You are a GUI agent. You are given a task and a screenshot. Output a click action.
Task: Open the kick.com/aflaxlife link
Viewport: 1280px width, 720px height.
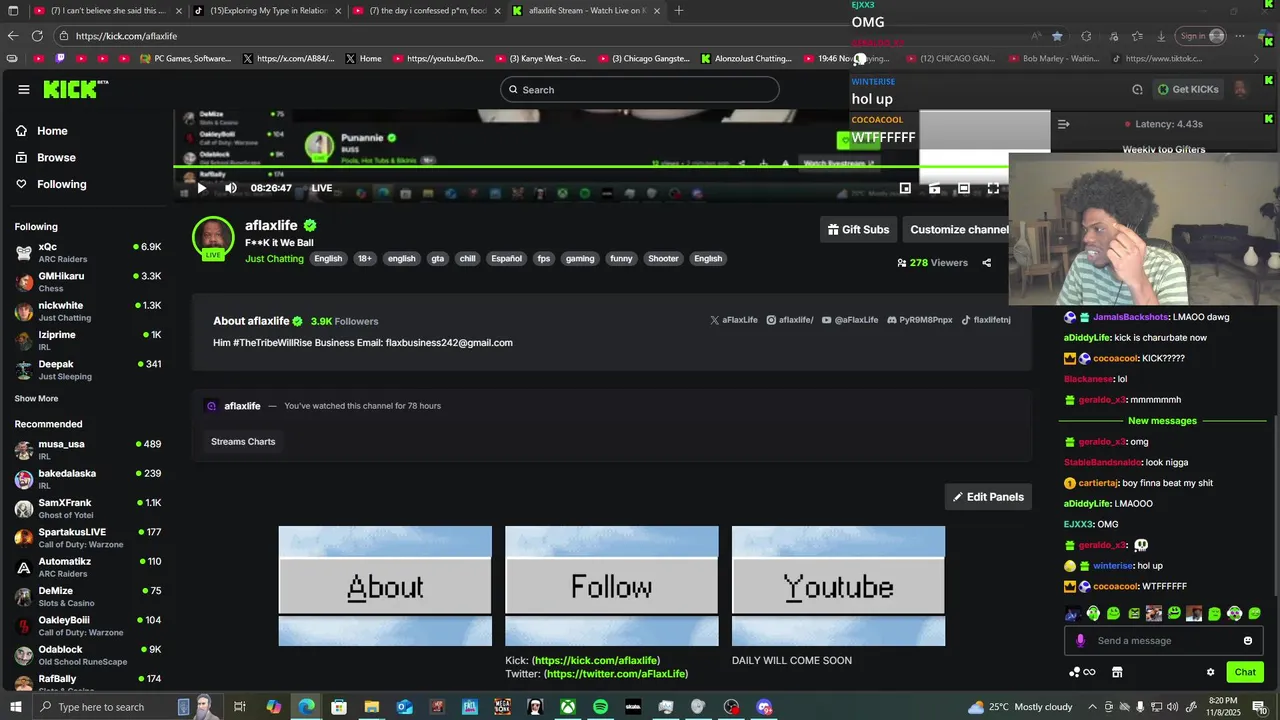pyautogui.click(x=596, y=661)
